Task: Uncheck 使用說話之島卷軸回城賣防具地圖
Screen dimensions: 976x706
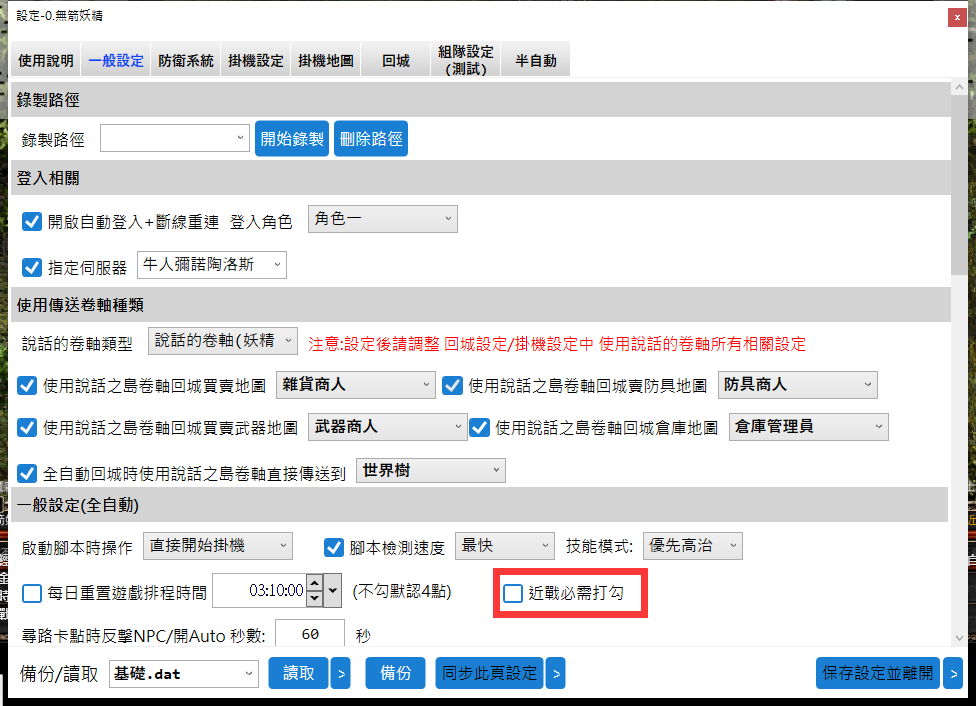Action: click(452, 386)
